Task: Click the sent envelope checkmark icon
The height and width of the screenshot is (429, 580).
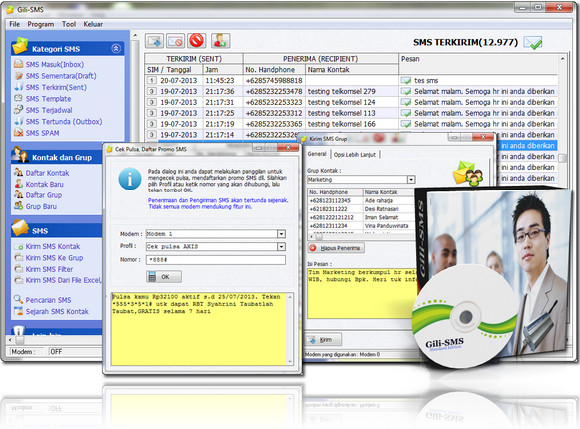Action: click(533, 43)
